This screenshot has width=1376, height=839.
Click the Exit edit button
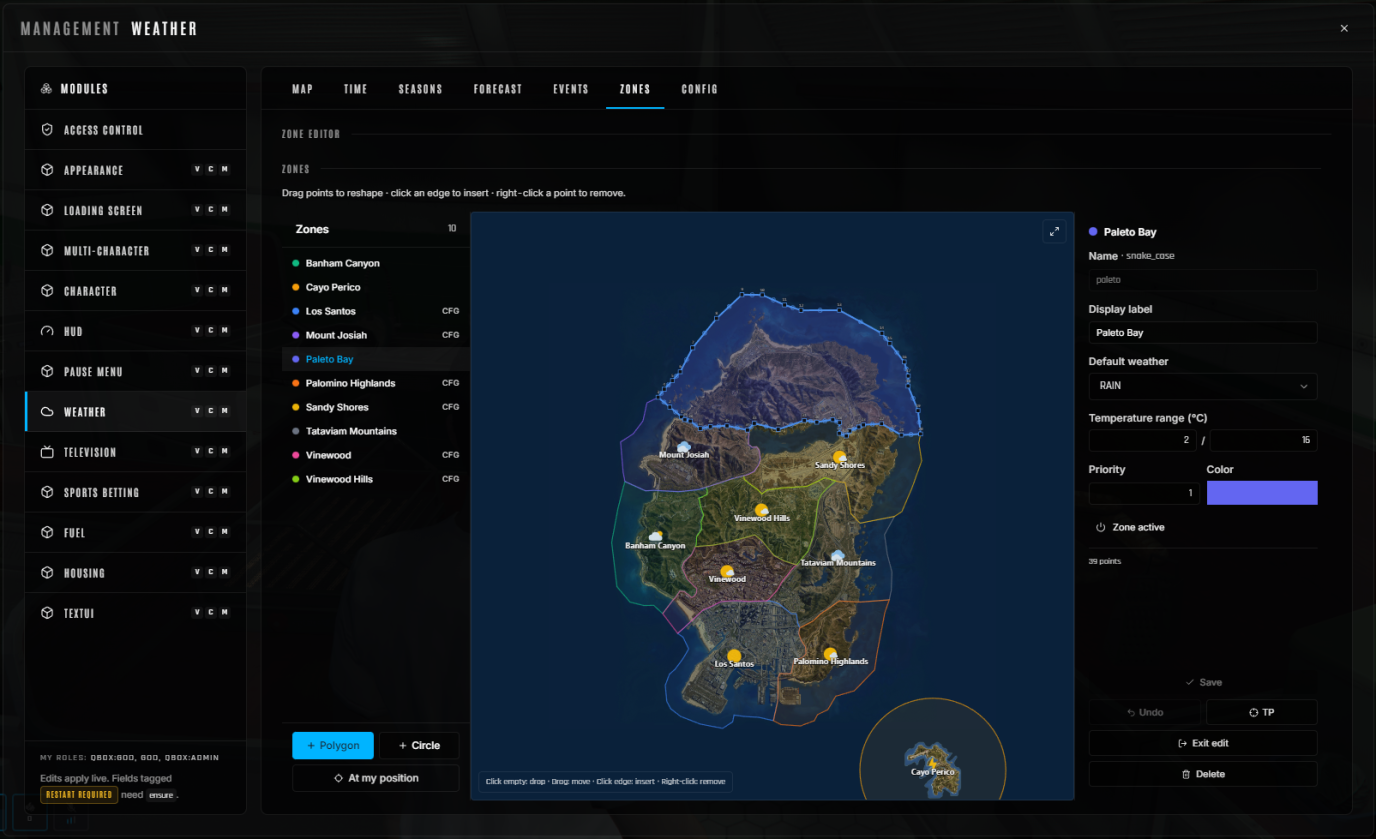point(1203,743)
